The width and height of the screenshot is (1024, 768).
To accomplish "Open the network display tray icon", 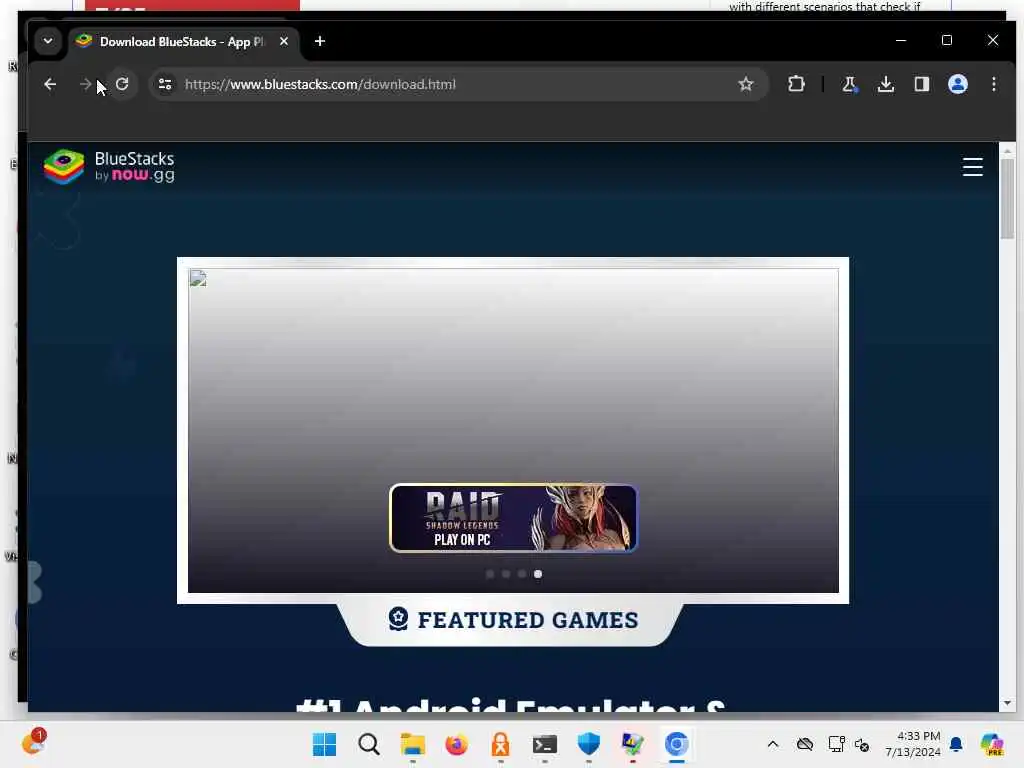I will (x=836, y=744).
